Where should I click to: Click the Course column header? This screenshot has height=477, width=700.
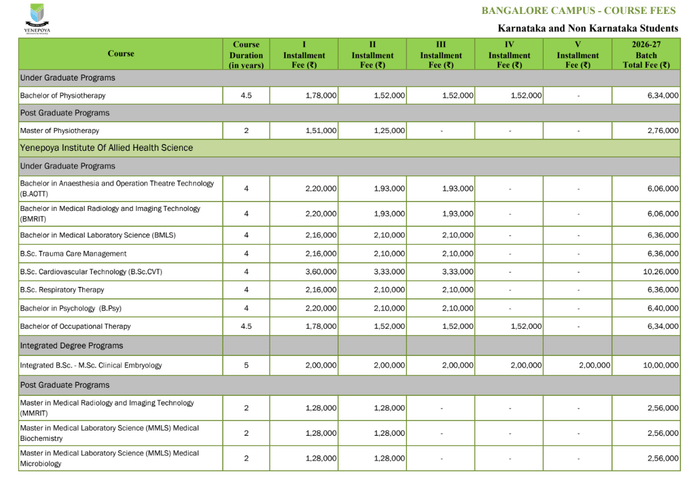point(120,55)
